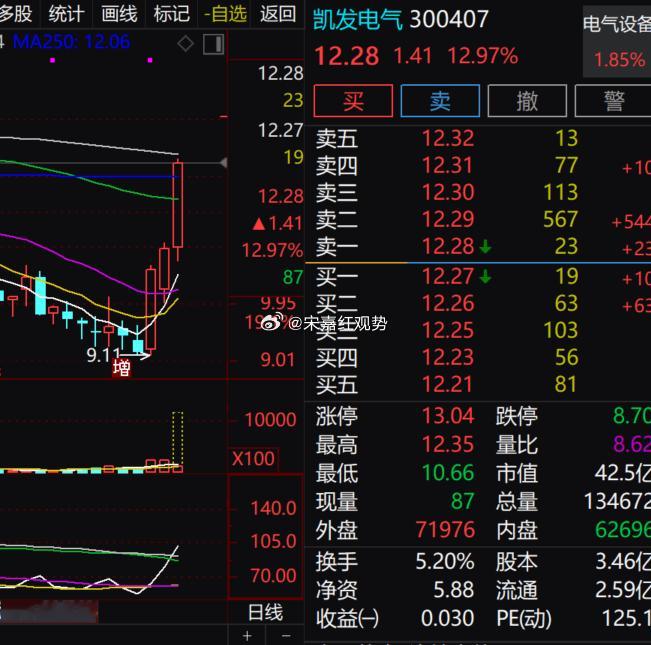Select 卖二 price 12.29

pos(448,219)
